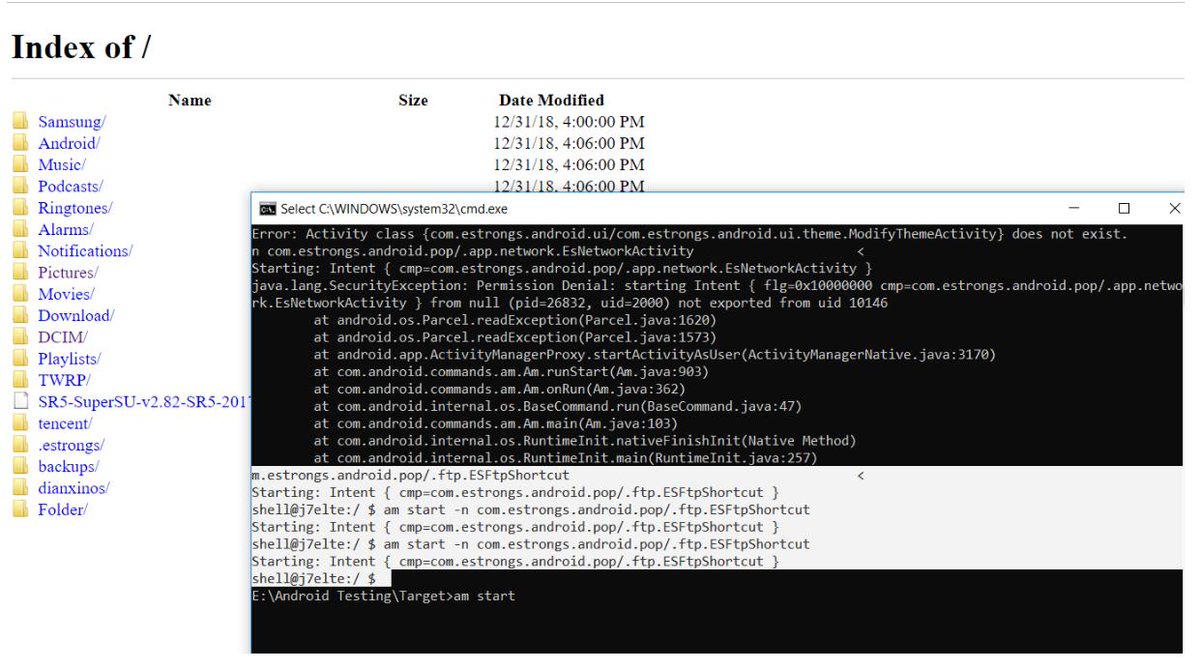The width and height of the screenshot is (1200, 669).
Task: Click the BaseCommand.run stack trace line
Action: (x=557, y=406)
